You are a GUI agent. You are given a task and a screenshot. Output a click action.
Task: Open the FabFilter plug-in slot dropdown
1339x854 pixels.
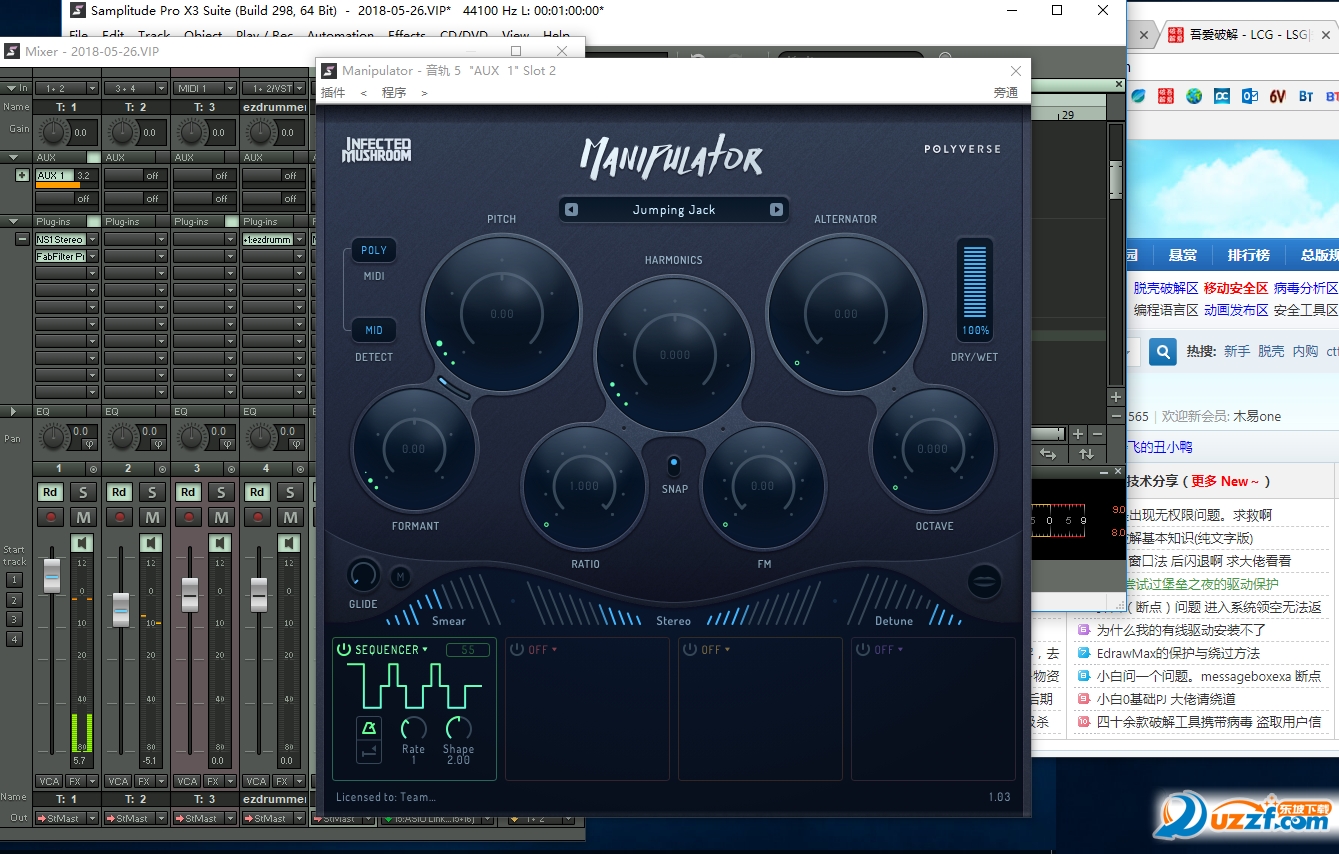point(93,257)
